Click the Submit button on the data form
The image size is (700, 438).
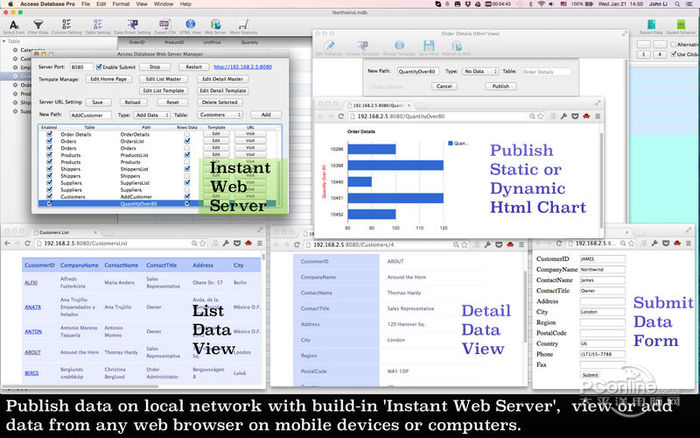pyautogui.click(x=590, y=375)
